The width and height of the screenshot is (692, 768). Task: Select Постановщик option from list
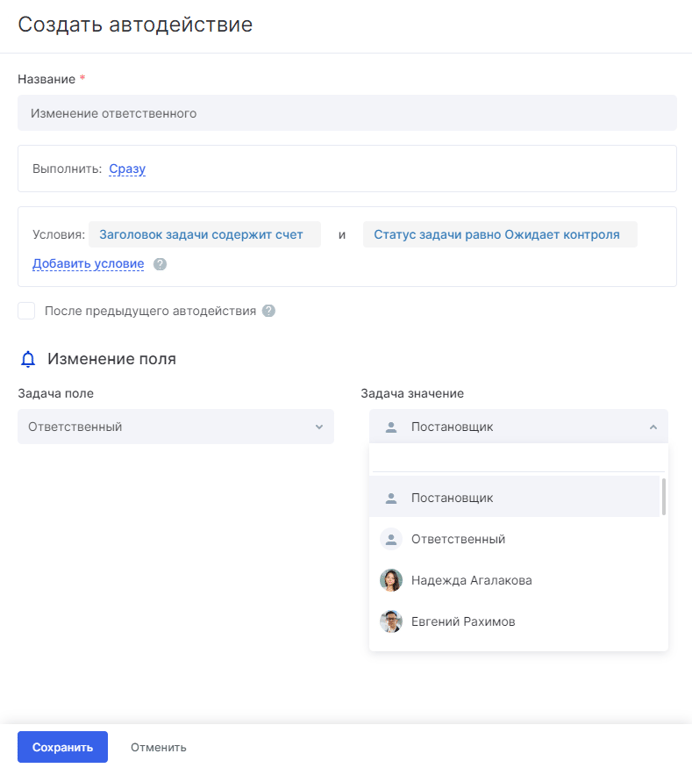(x=452, y=498)
